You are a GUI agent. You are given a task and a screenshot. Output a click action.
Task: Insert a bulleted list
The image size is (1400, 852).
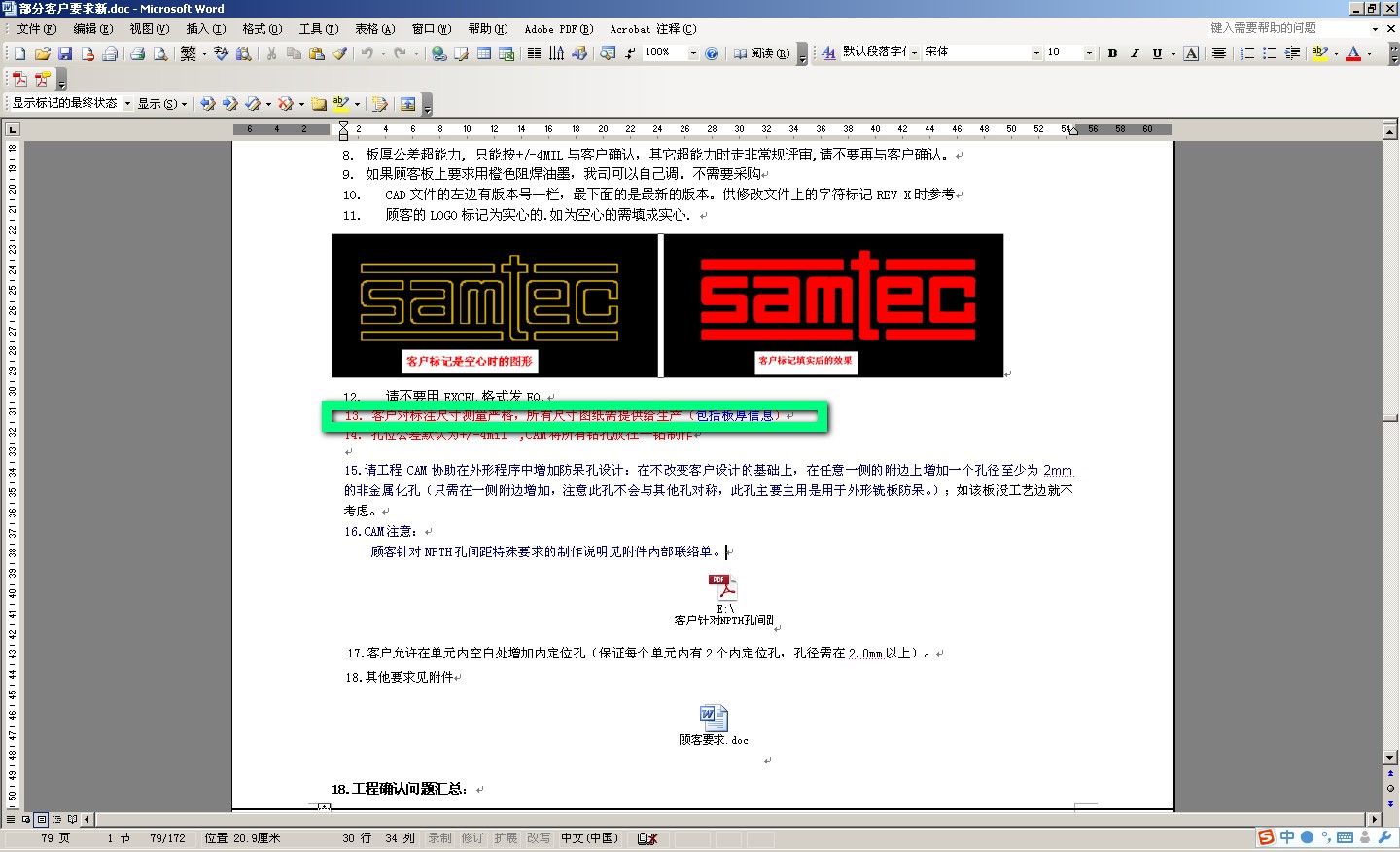[1270, 53]
